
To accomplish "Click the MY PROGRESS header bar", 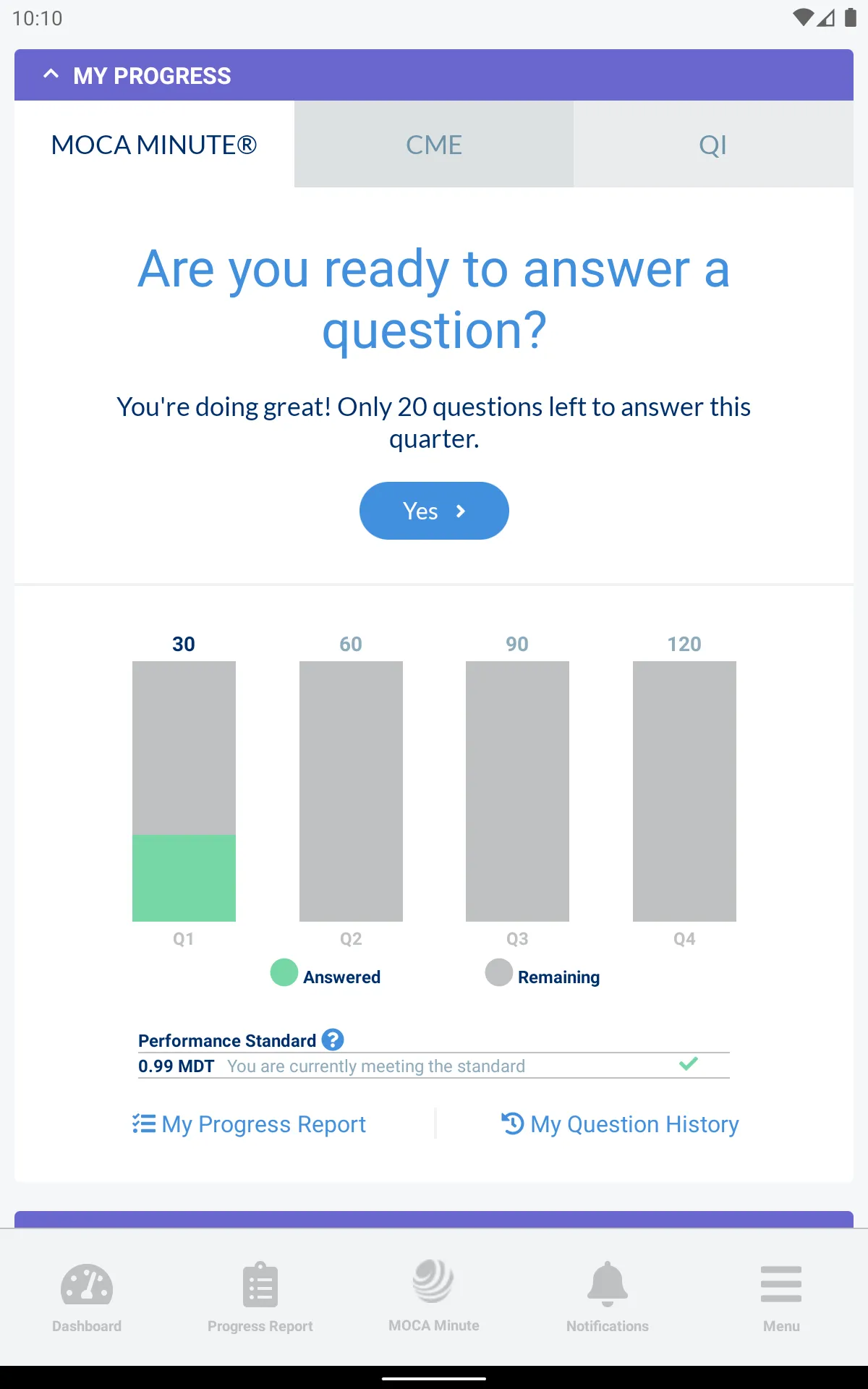I will point(434,75).
